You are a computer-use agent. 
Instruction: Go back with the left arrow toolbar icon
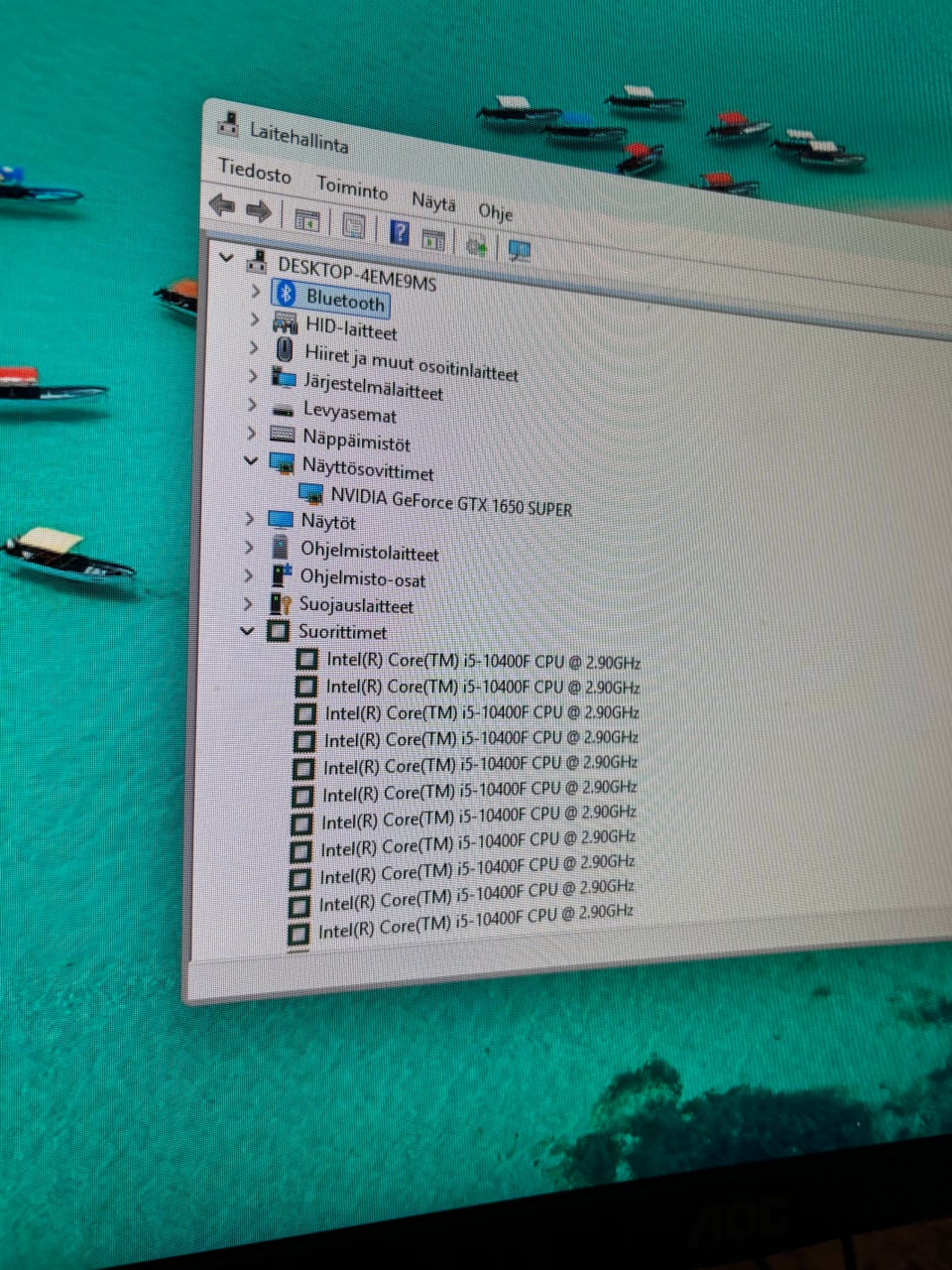222,206
